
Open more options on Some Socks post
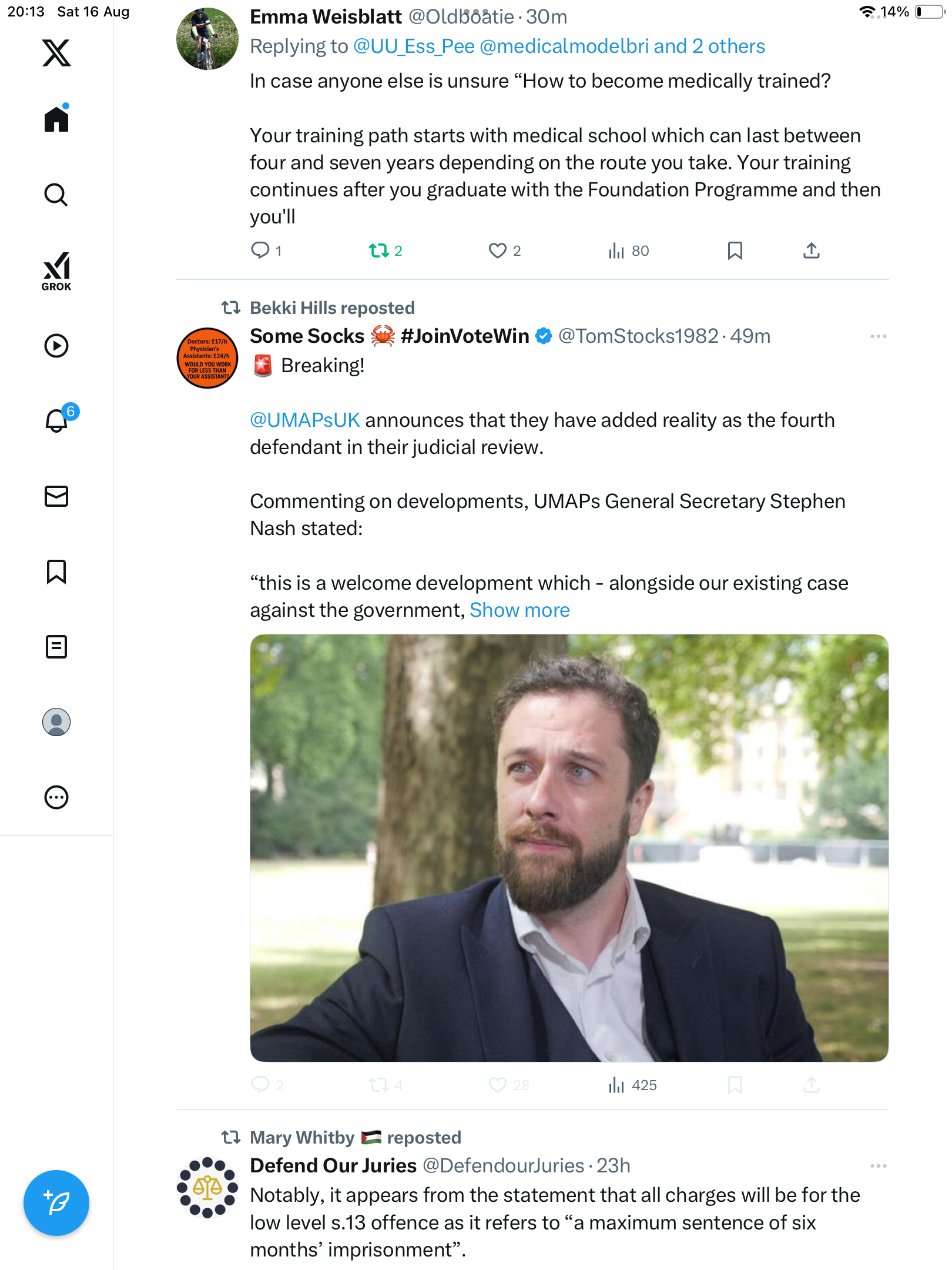pos(878,336)
